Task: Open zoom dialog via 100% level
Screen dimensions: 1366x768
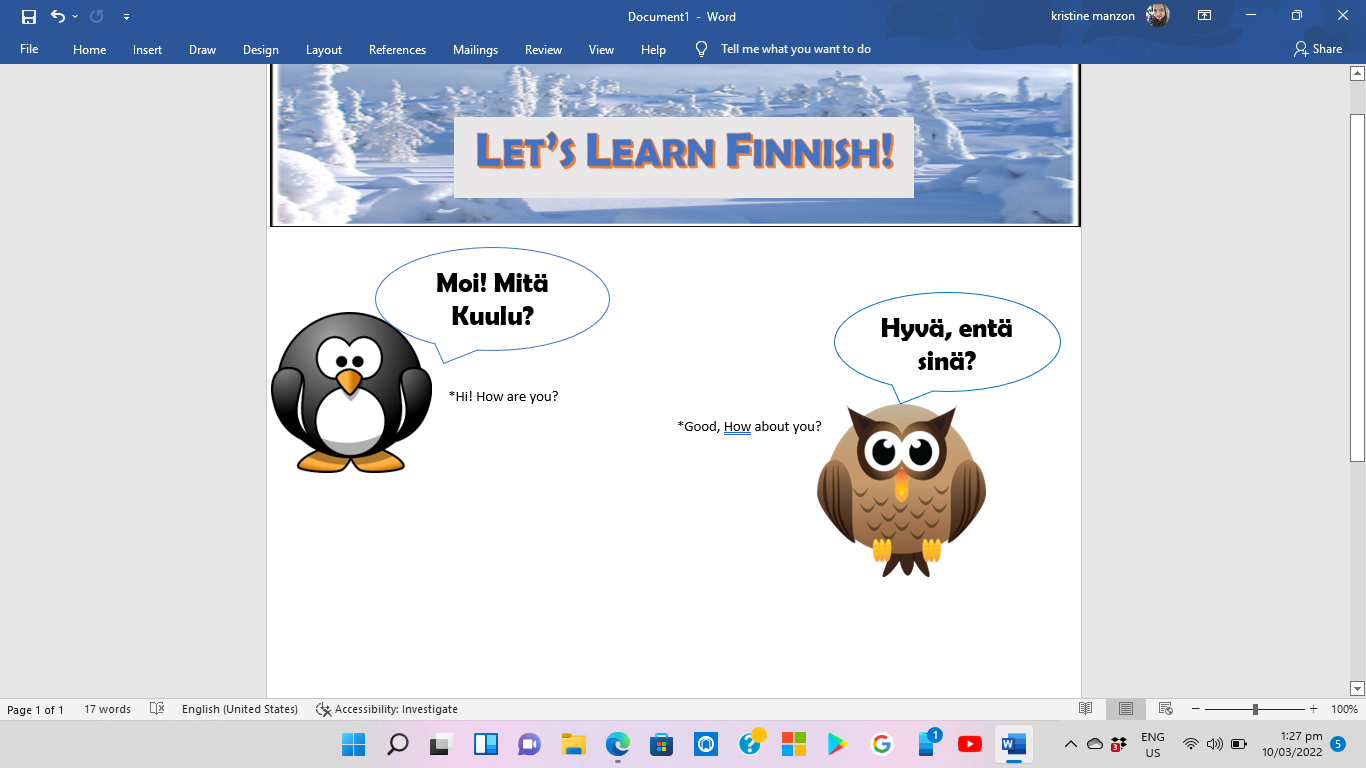Action: [1344, 709]
